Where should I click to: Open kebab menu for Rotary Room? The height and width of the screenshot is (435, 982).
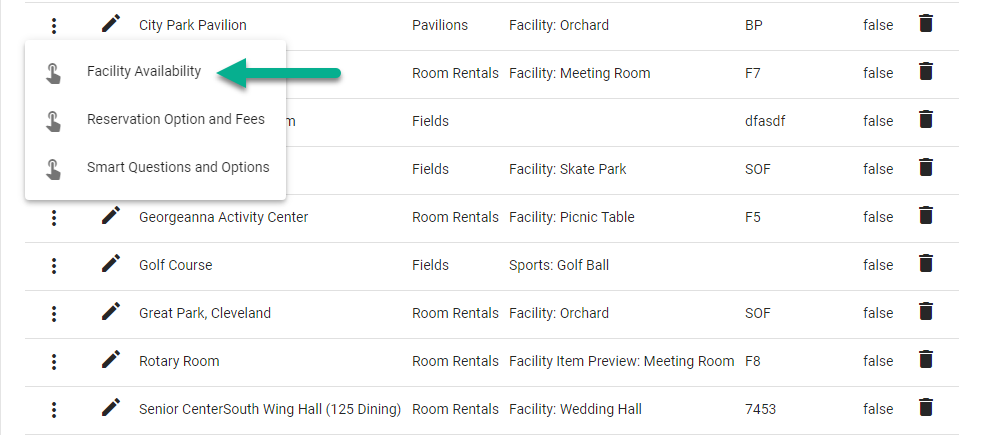pos(54,361)
